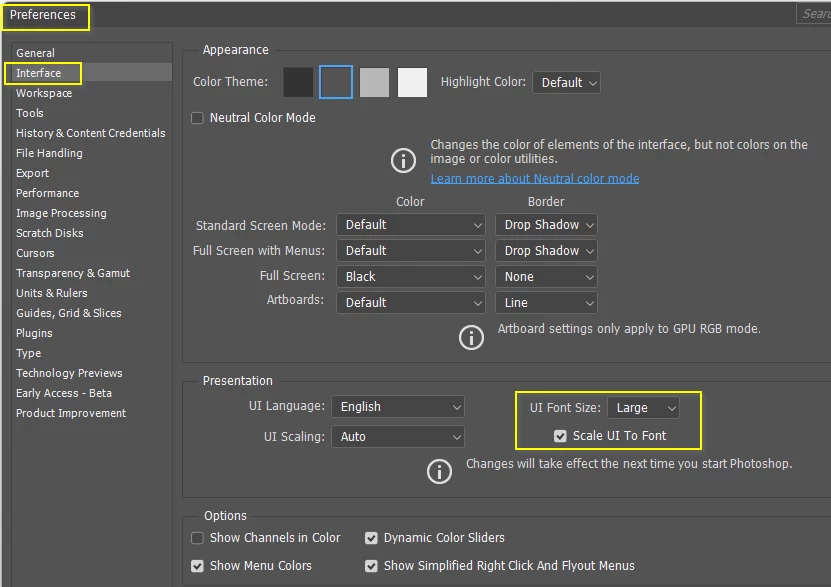
Task: Open Artboards color dropdown
Action: (x=411, y=303)
